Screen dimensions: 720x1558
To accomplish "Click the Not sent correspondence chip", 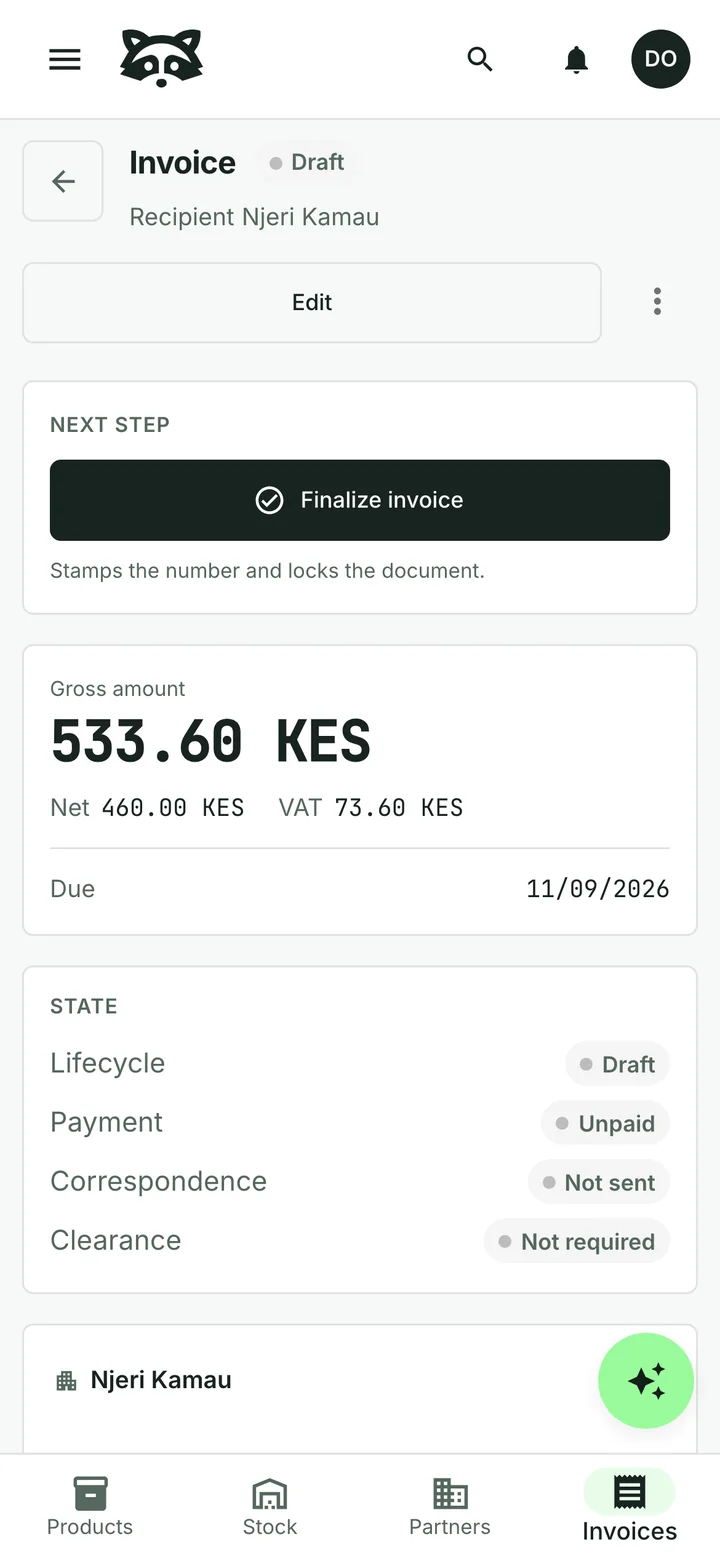I will tap(598, 1182).
